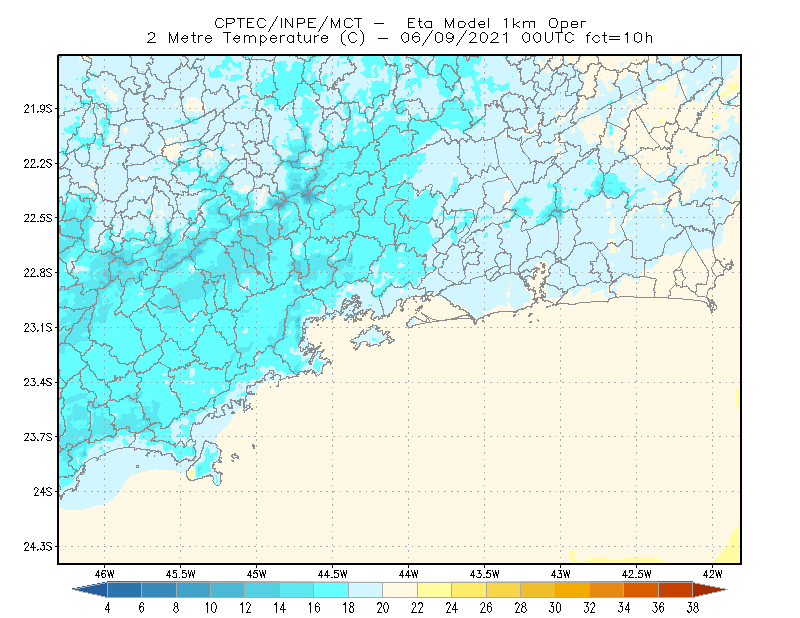800x618 pixels.
Task: Select the colorbar value "34"
Action: 624,608
